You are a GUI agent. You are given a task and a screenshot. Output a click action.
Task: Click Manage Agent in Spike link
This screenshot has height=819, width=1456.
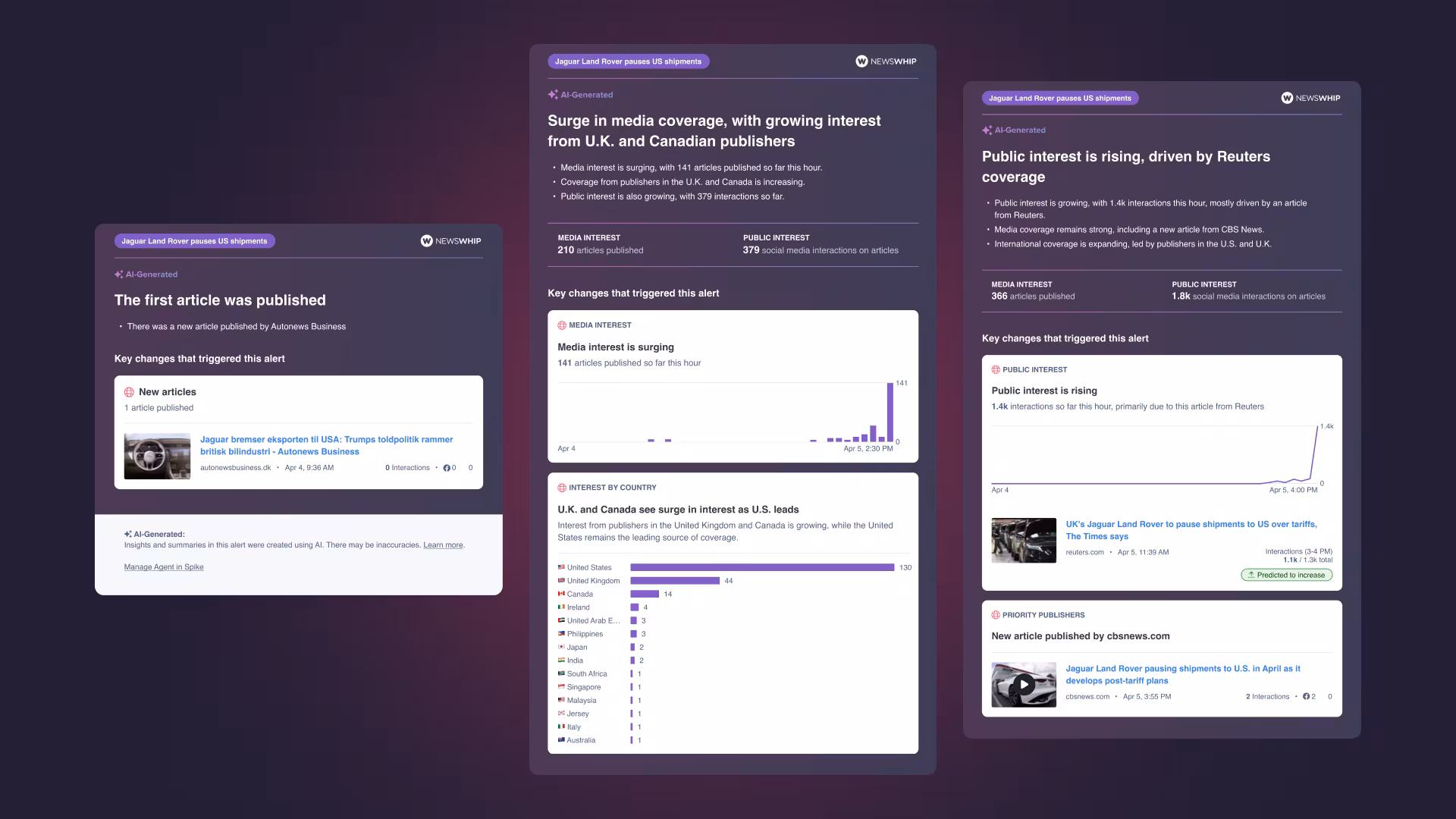pos(164,567)
